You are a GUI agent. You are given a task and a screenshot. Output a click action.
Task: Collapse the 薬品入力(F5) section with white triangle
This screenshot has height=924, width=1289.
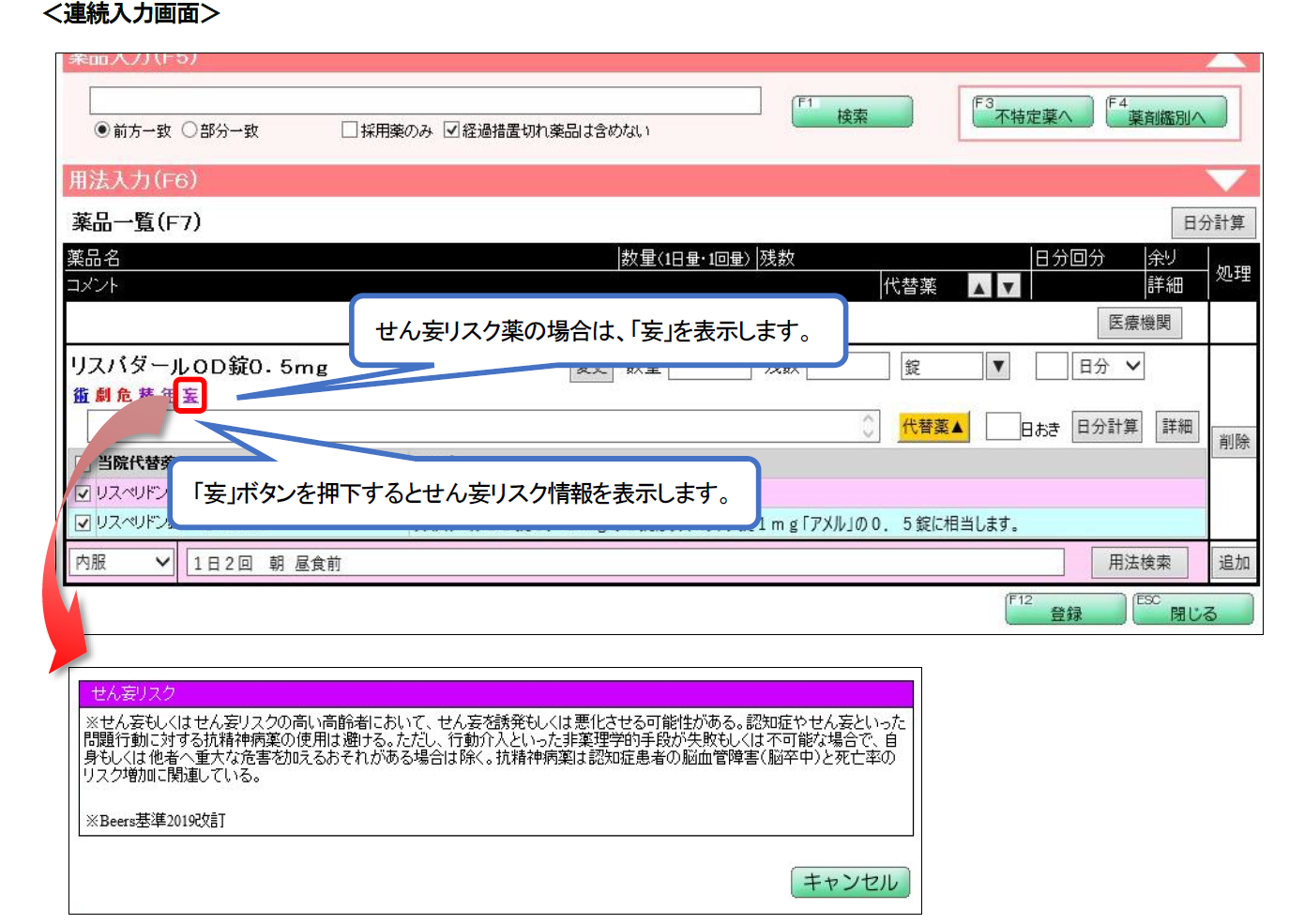[1225, 61]
